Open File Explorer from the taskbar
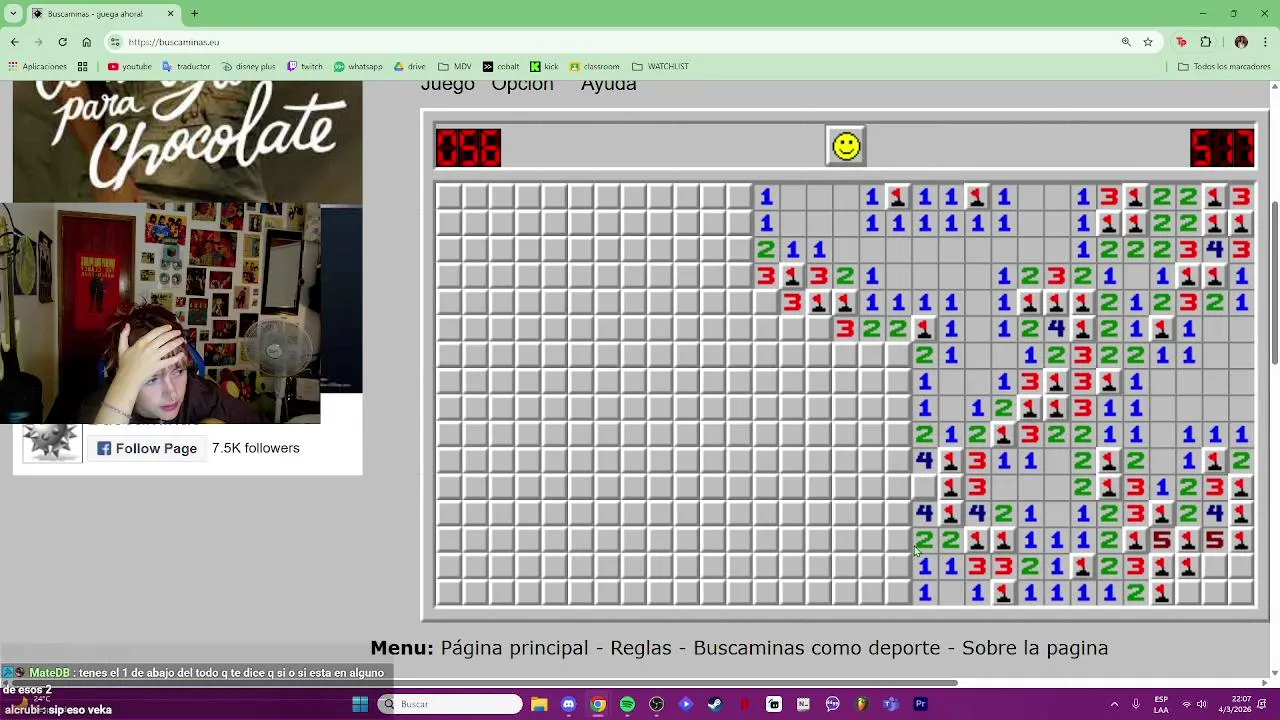Viewport: 1280px width, 720px height. pyautogui.click(x=539, y=704)
